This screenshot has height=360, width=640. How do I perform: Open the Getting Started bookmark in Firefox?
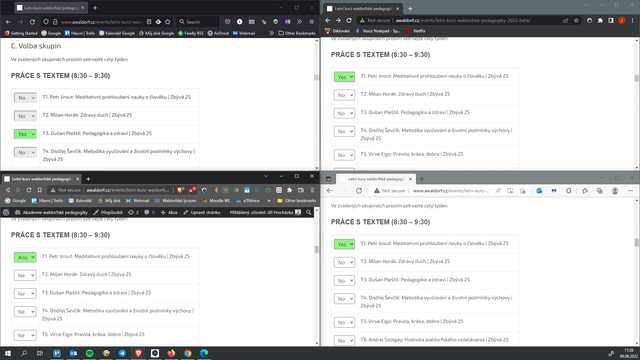[x=21, y=33]
